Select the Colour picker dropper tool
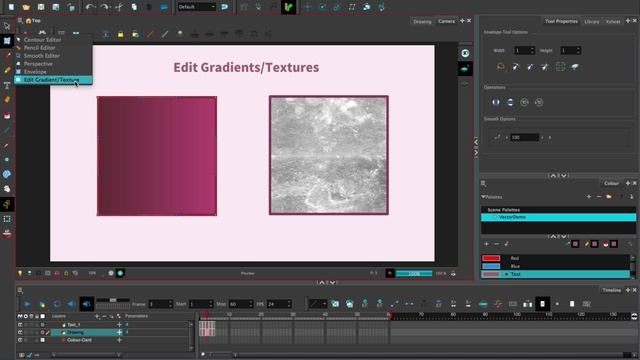 (7, 145)
